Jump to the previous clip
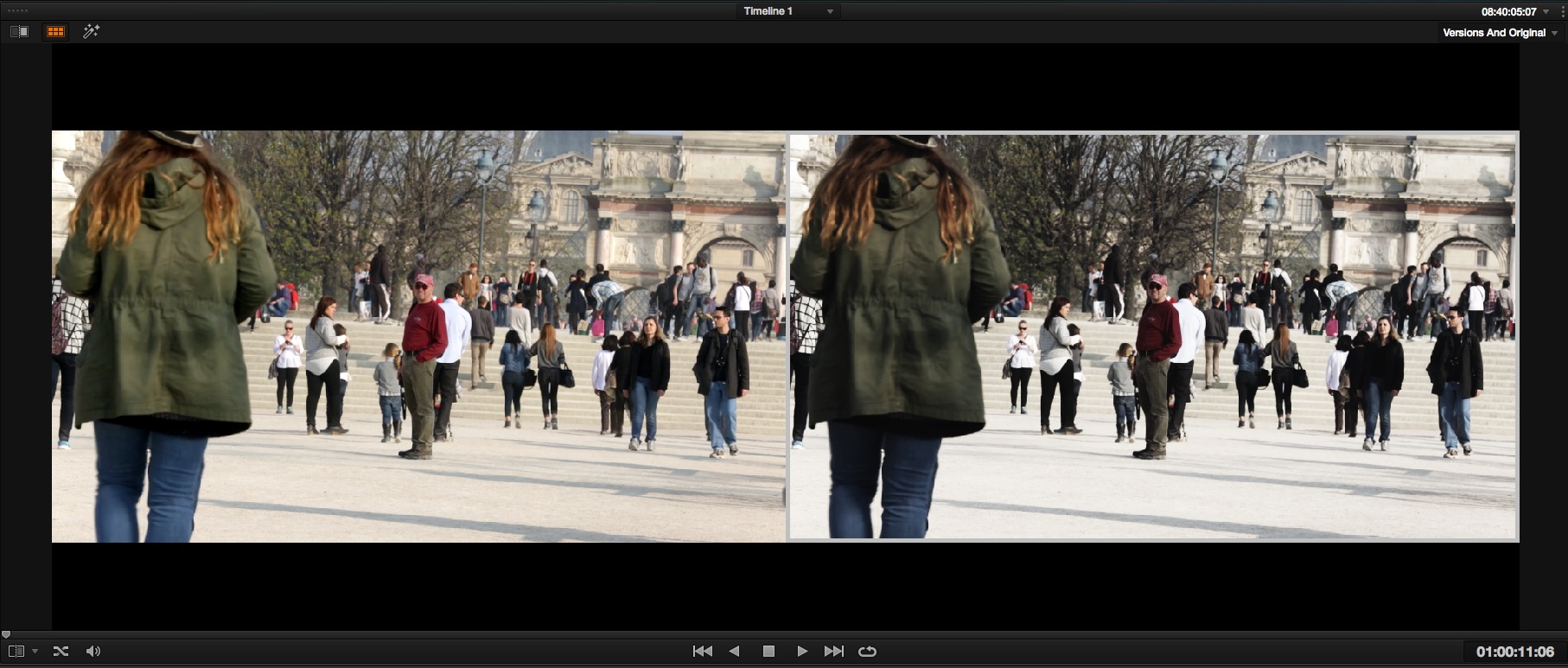This screenshot has height=668, width=1568. coord(703,652)
